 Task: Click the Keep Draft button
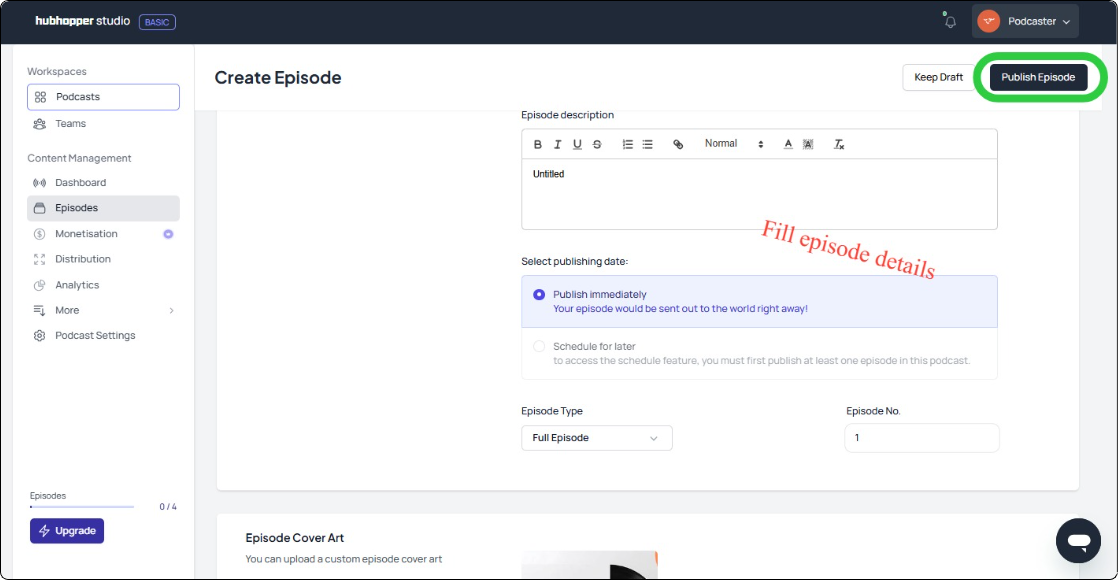coord(938,77)
